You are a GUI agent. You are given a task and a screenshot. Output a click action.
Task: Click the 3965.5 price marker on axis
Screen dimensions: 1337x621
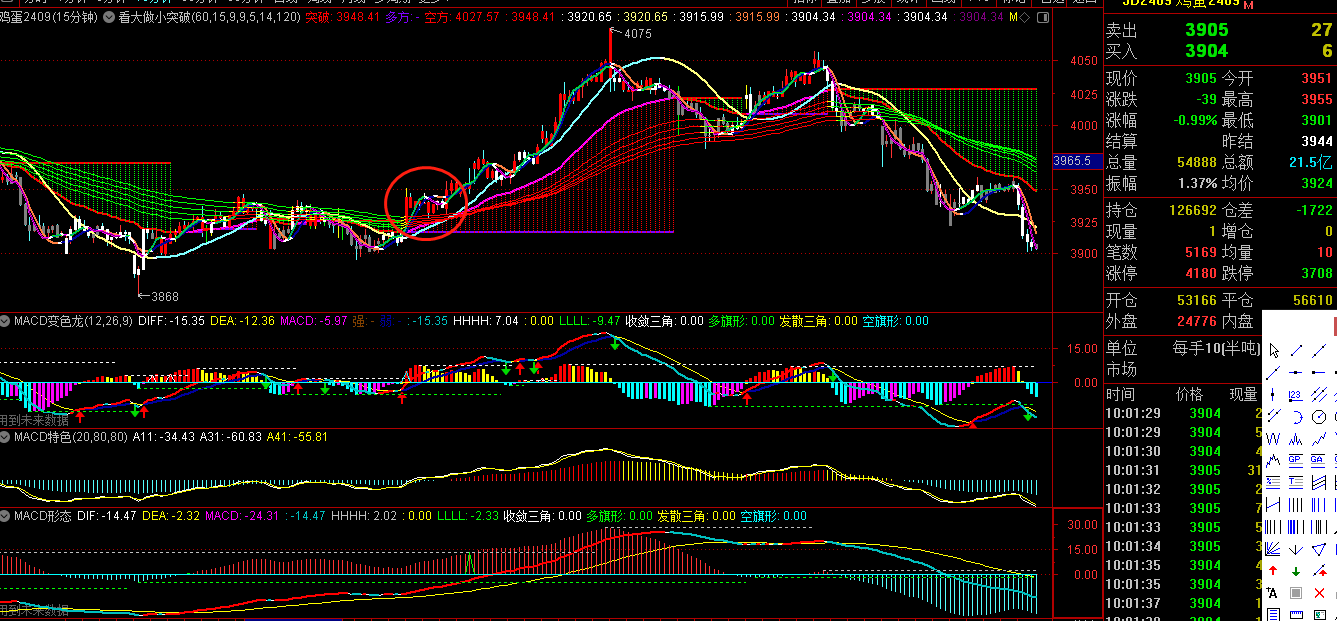1077,161
